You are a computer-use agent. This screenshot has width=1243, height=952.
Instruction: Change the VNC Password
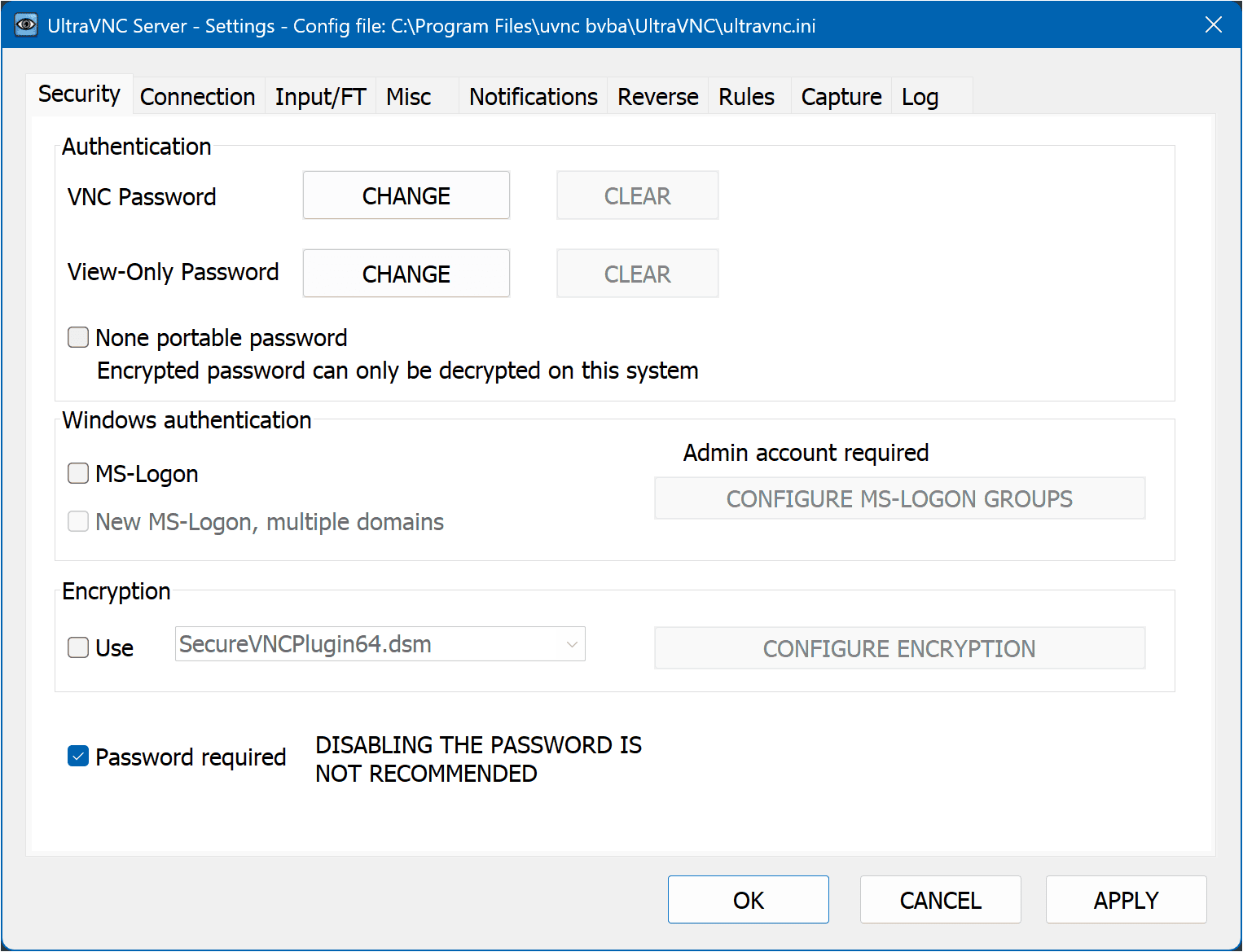point(406,195)
